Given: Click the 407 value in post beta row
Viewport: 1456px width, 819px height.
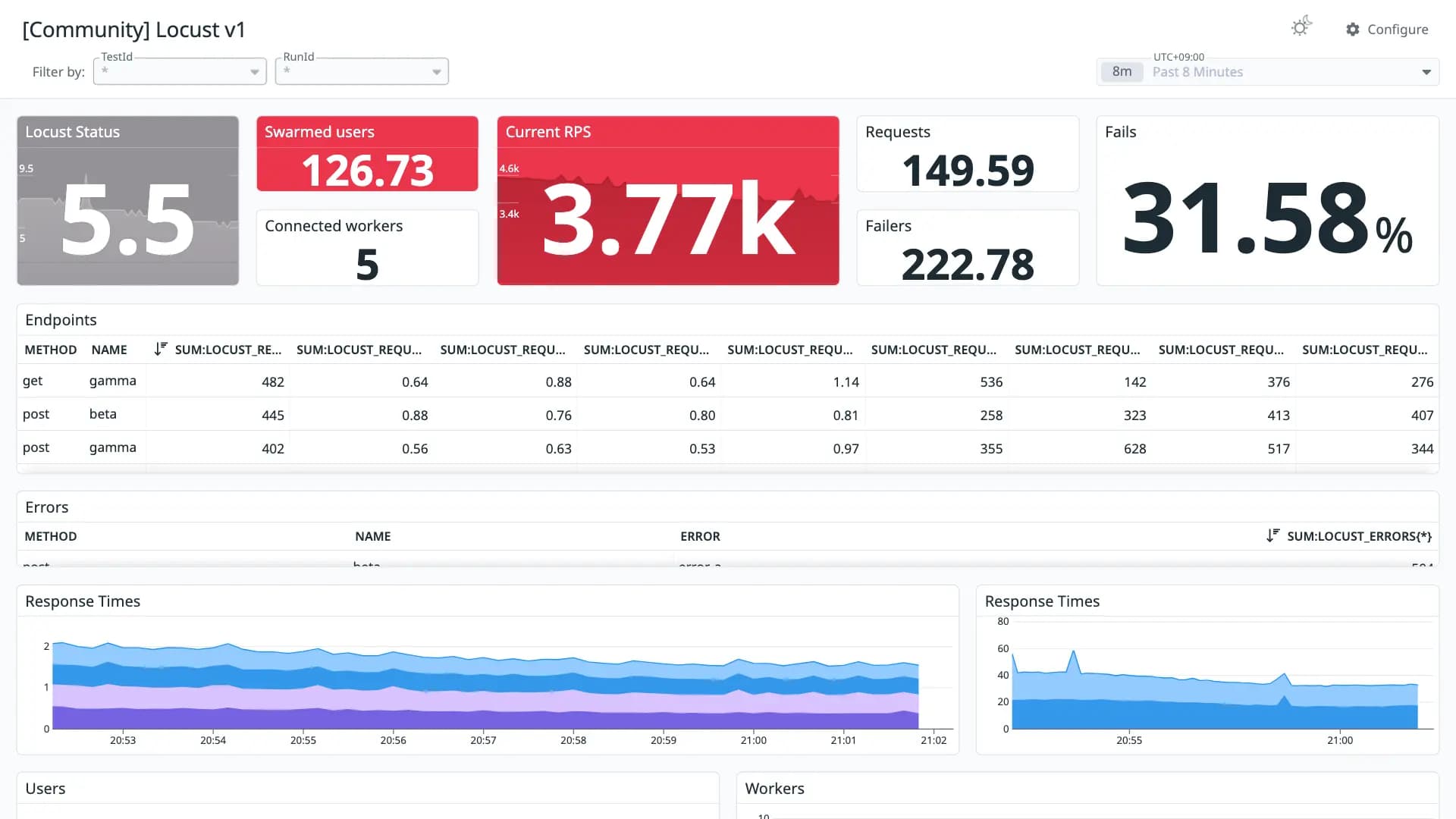Looking at the screenshot, I should [x=1422, y=416].
